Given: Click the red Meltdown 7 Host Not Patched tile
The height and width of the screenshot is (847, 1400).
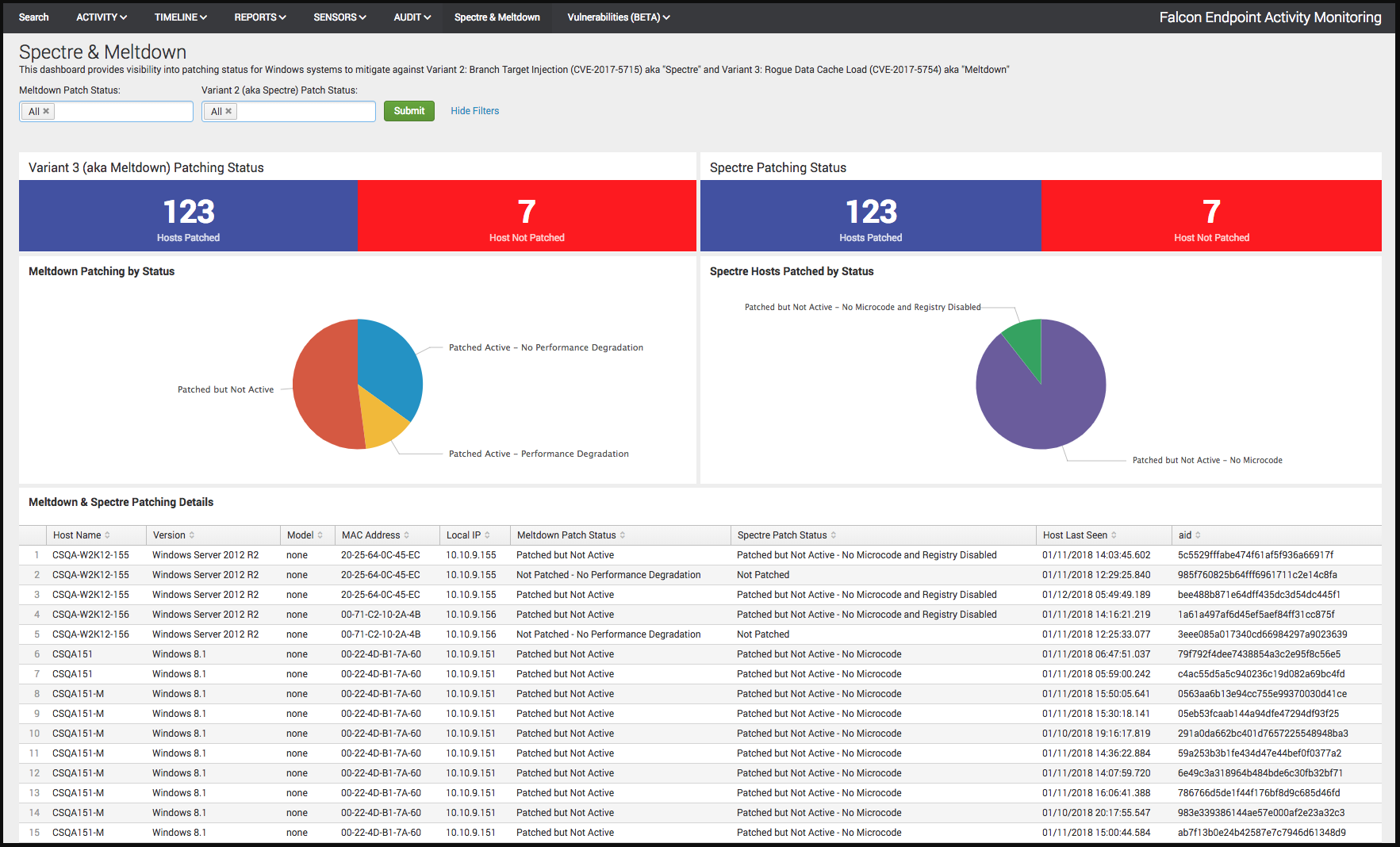Looking at the screenshot, I should pos(527,216).
